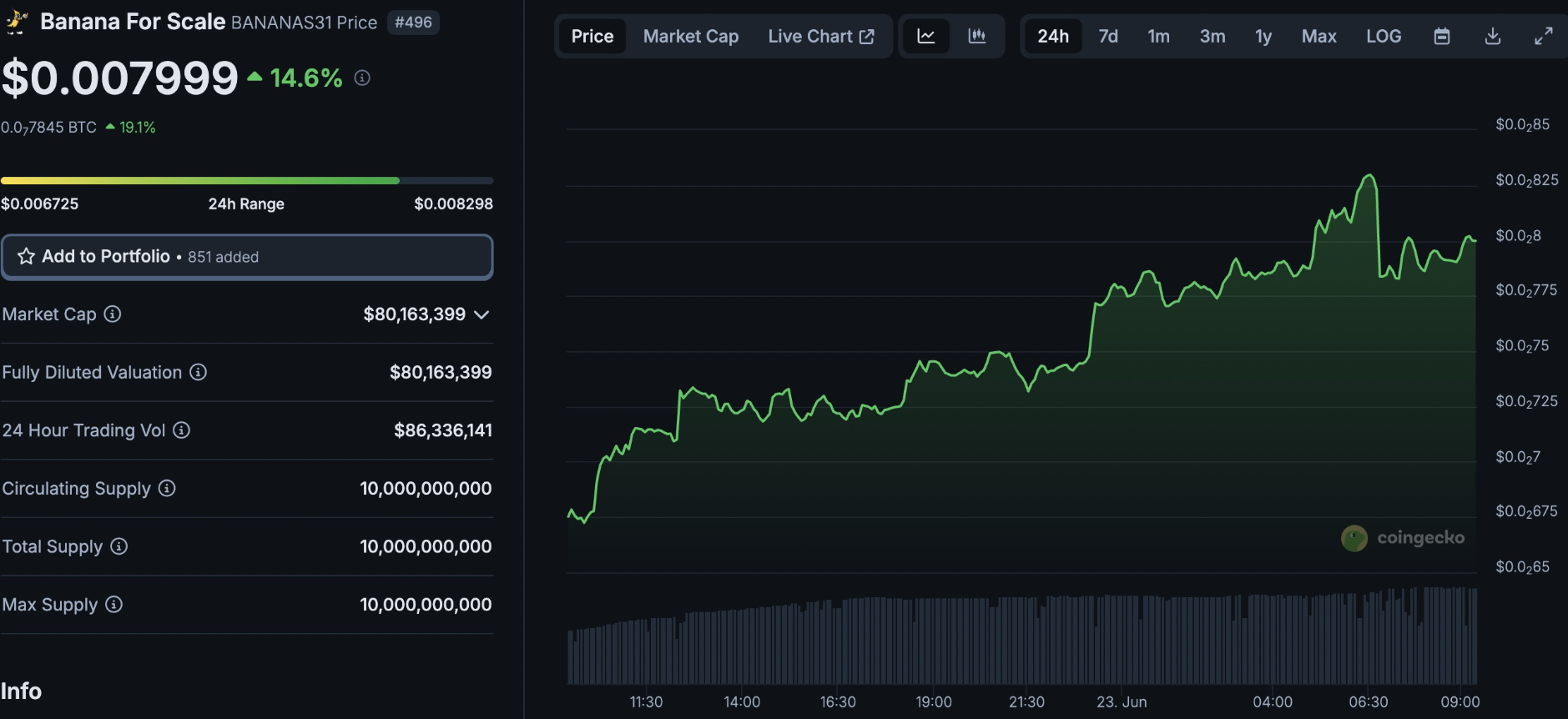Select the 7d time range
This screenshot has width=1568, height=719.
point(1108,36)
